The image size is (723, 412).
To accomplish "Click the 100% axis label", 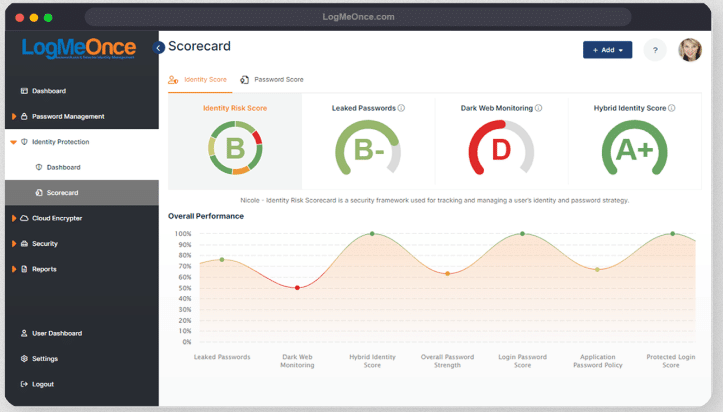I will click(x=183, y=234).
